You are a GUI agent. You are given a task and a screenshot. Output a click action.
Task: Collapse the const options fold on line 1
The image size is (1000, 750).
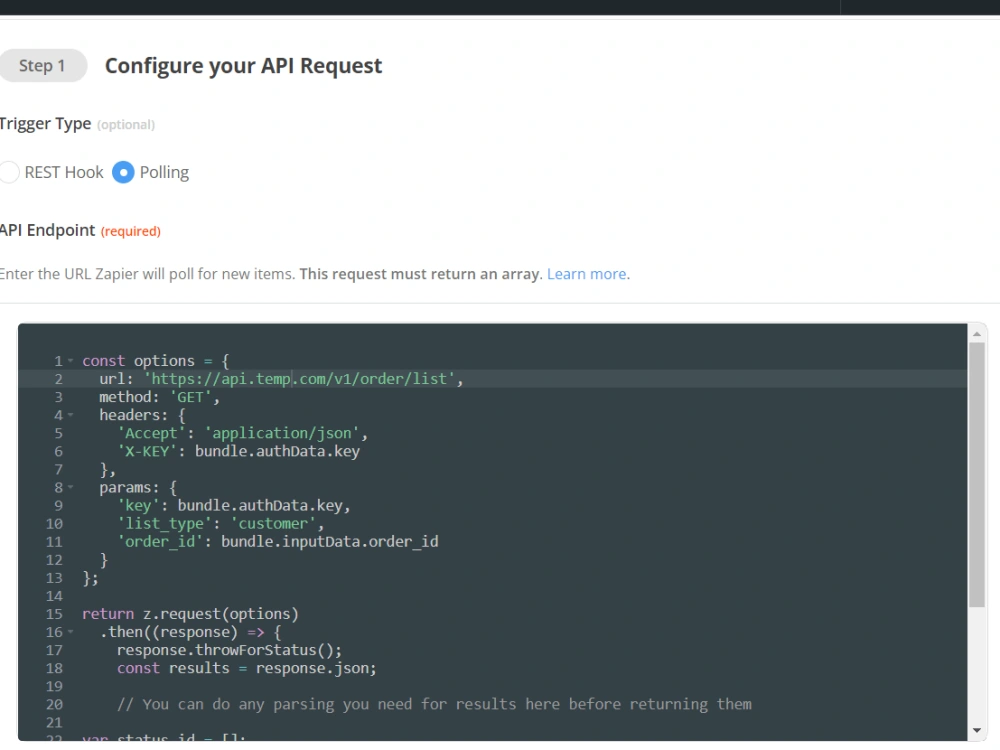click(71, 360)
